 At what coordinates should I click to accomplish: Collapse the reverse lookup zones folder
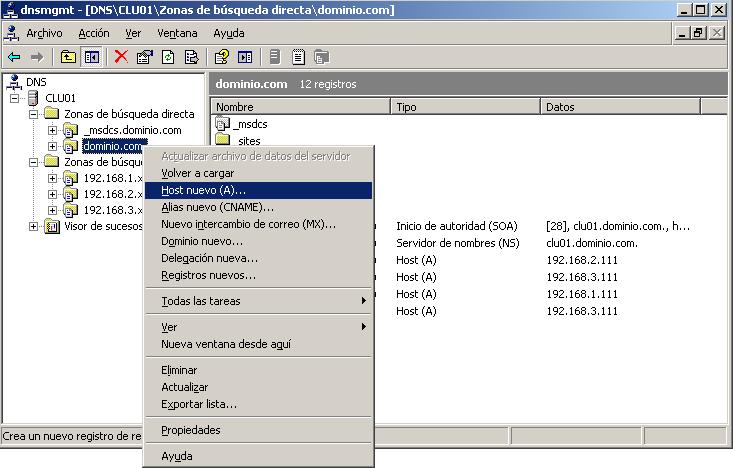click(x=34, y=162)
